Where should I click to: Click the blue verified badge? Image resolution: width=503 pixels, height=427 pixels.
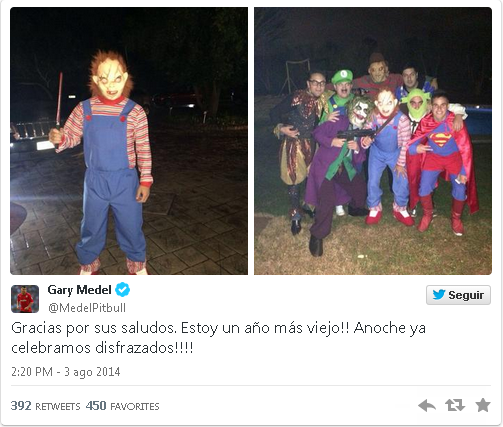pos(122,289)
